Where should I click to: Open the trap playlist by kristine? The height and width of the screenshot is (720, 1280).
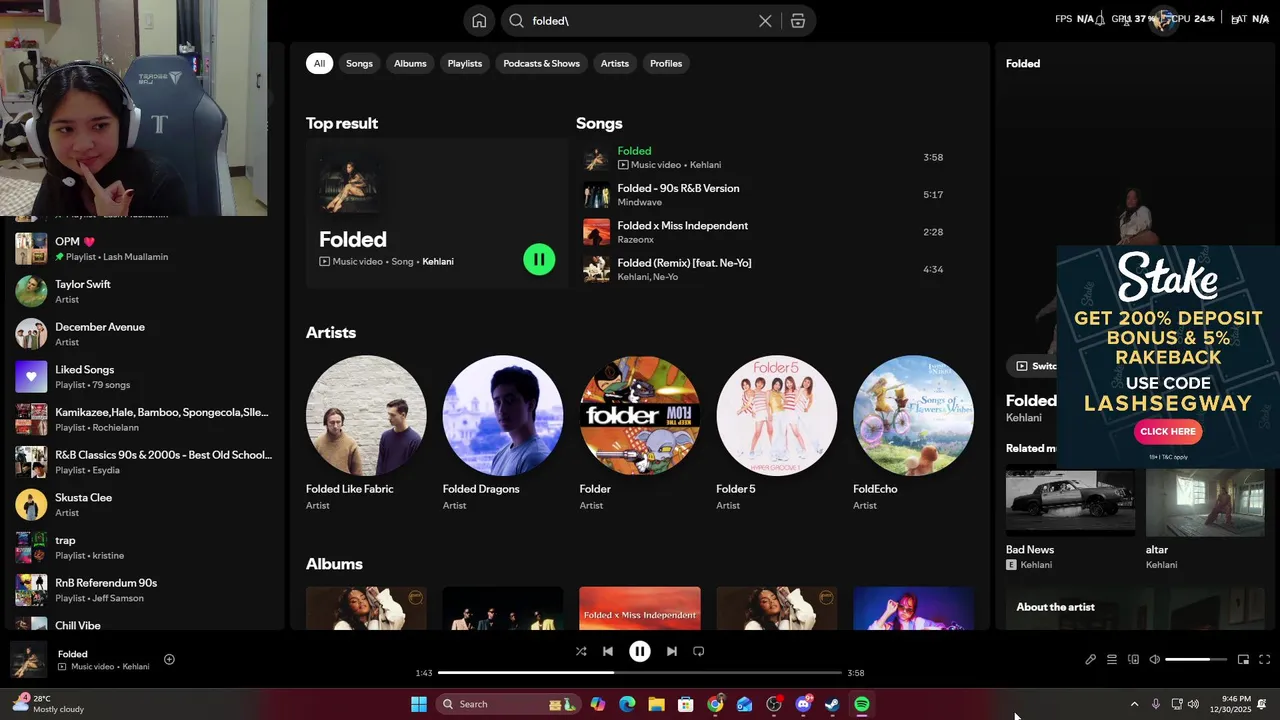(145, 547)
